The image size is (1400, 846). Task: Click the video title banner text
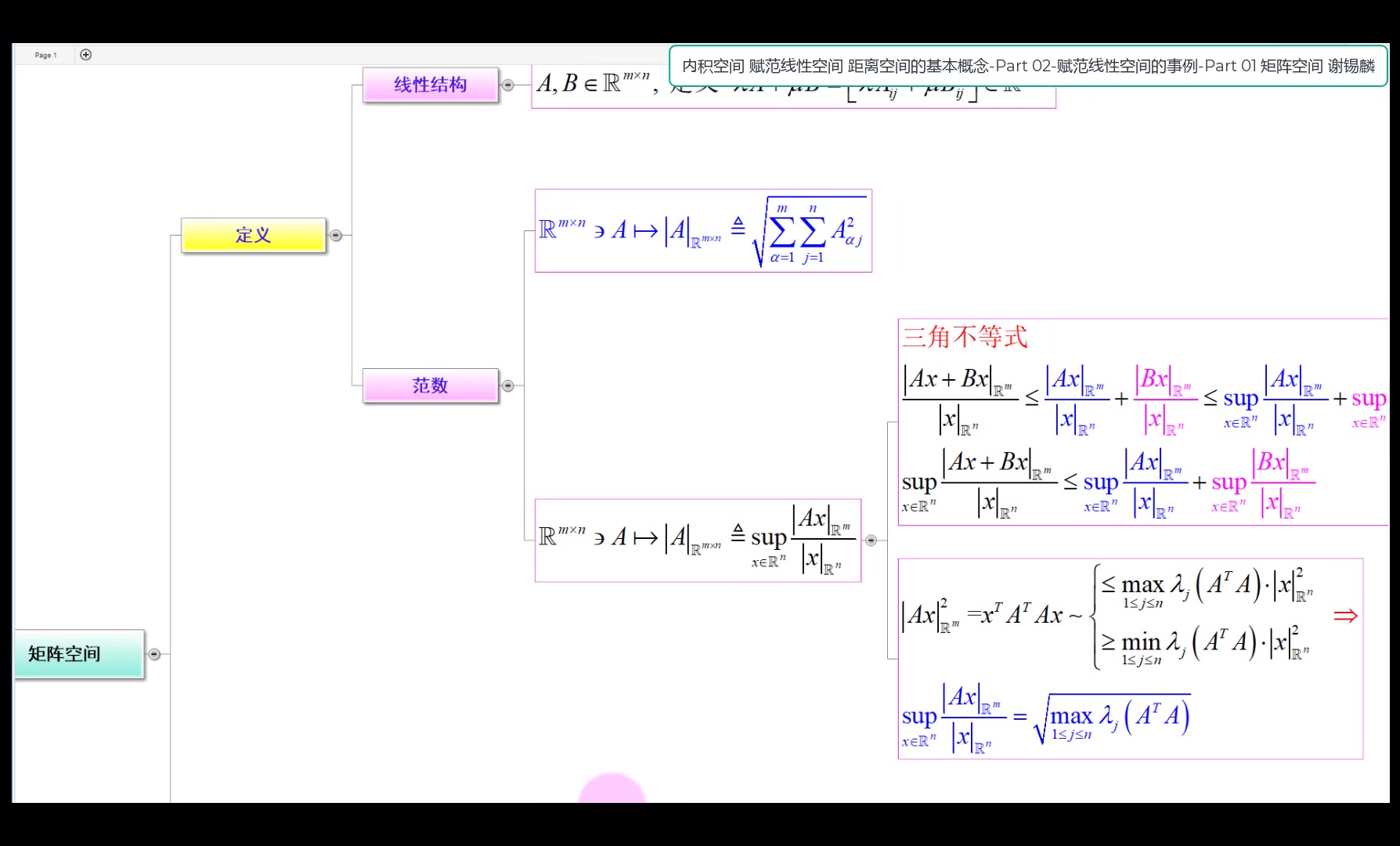[x=1028, y=66]
